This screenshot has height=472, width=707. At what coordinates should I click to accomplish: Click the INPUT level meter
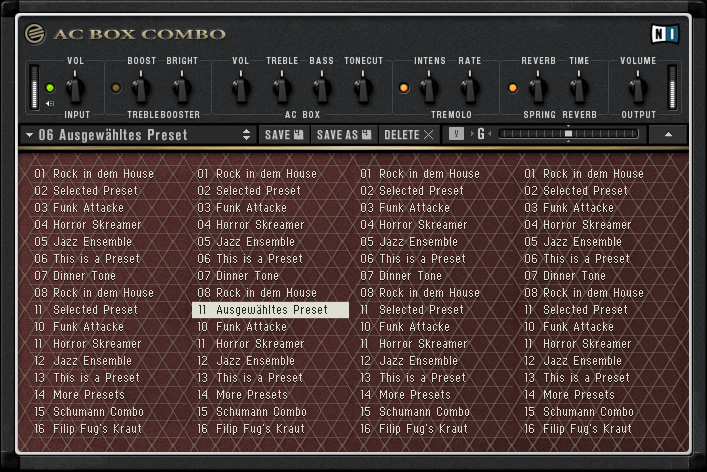coord(34,87)
